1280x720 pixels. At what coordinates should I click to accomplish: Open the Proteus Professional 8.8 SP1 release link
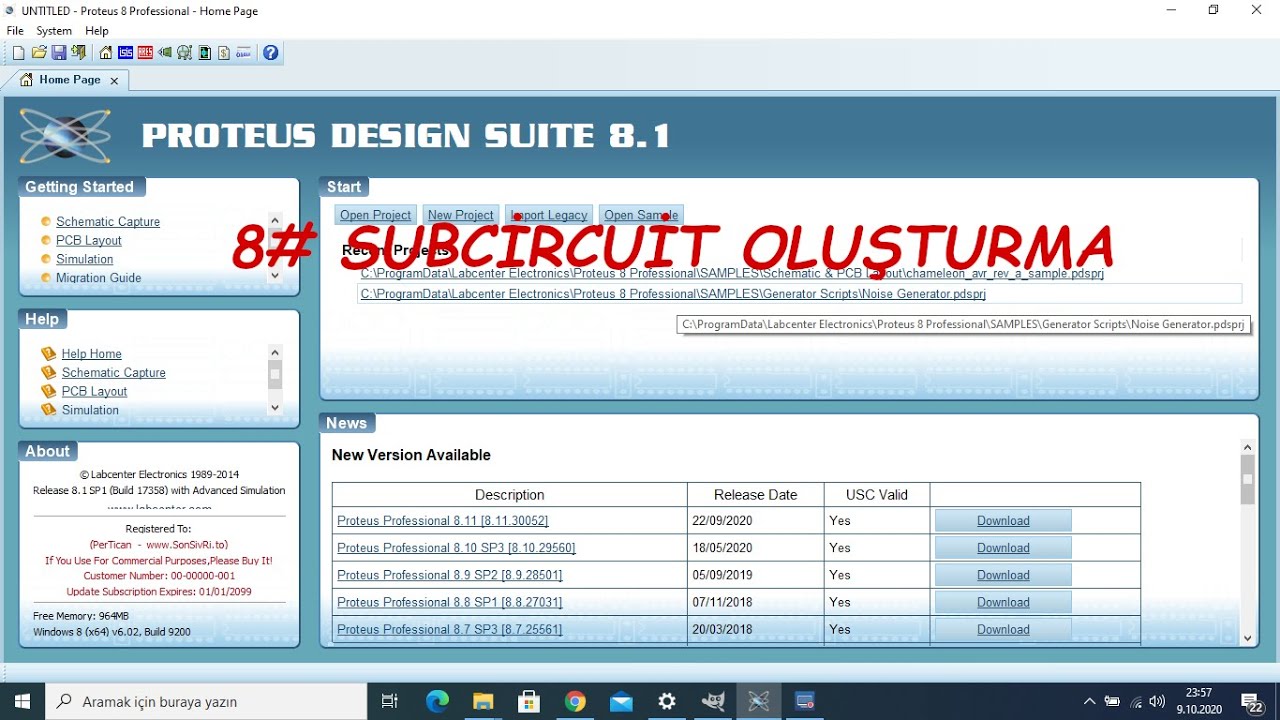[x=450, y=602]
